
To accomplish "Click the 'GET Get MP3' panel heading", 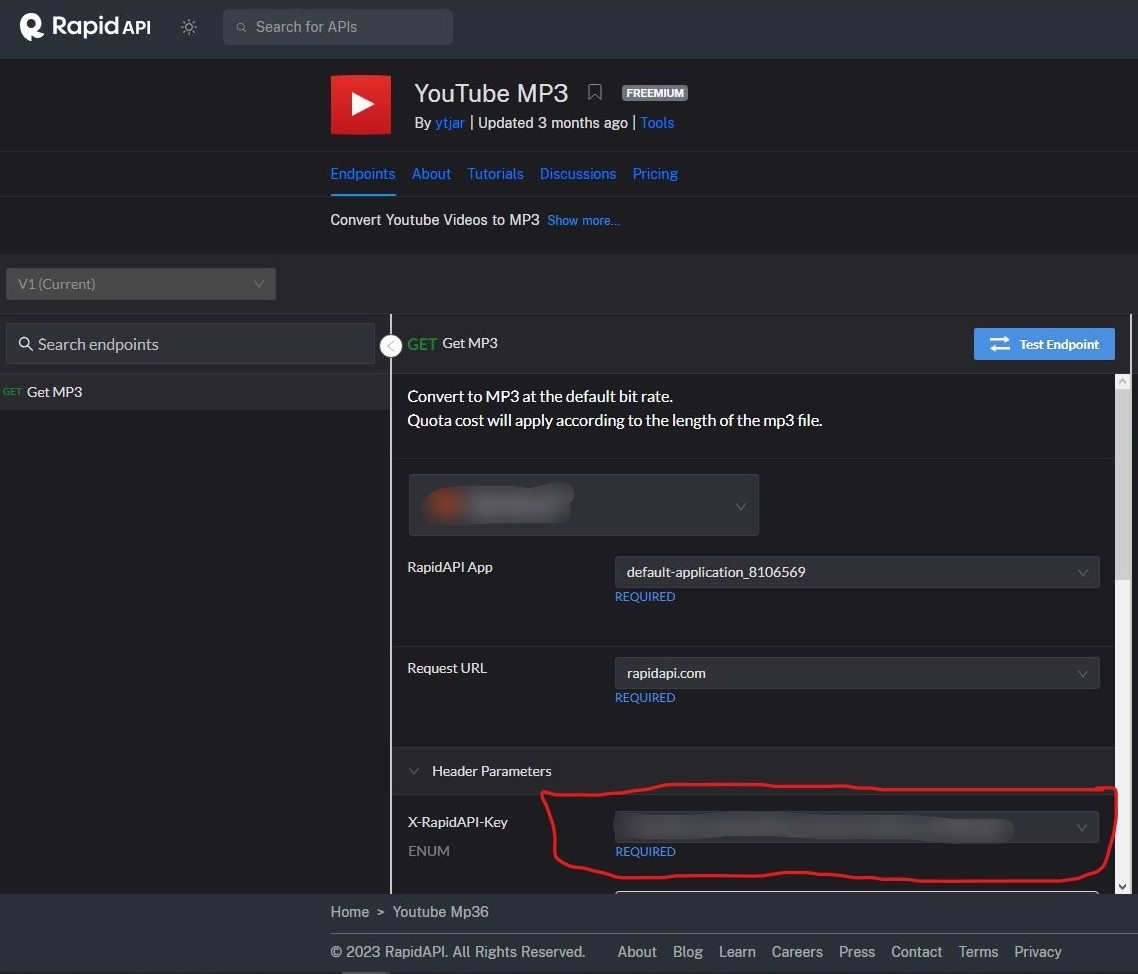I will 452,343.
